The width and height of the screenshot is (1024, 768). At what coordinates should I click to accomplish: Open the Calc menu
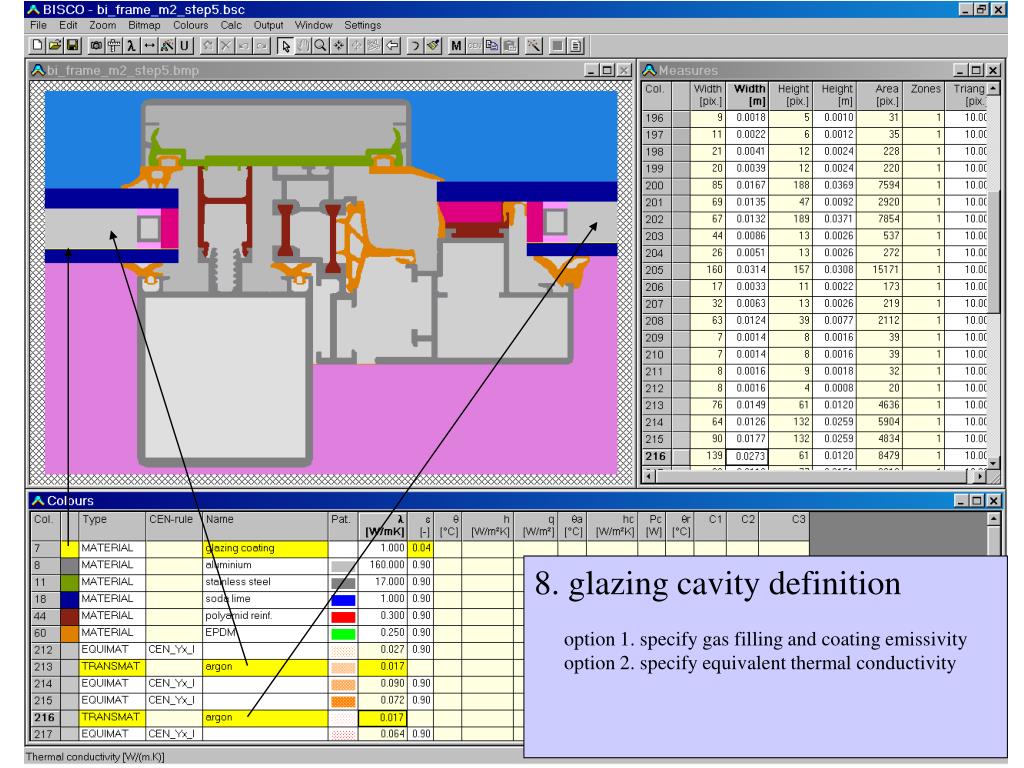(x=231, y=25)
